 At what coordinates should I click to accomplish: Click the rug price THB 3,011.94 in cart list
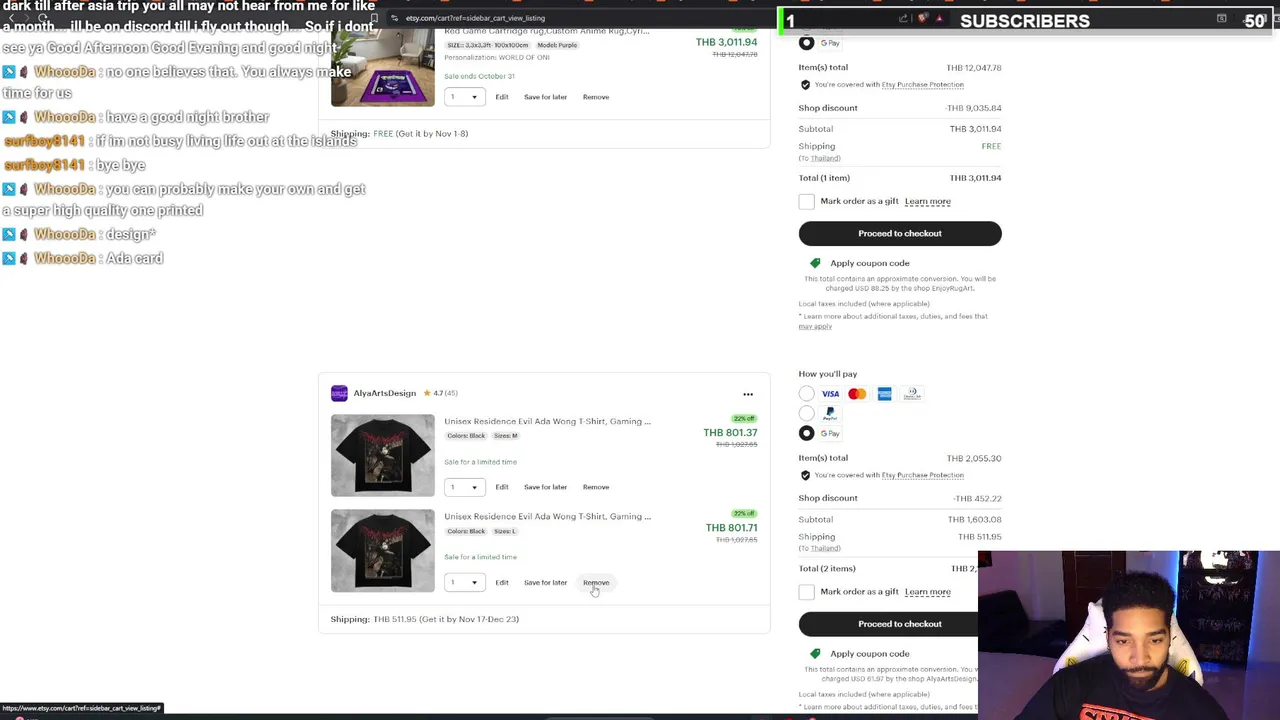point(726,42)
